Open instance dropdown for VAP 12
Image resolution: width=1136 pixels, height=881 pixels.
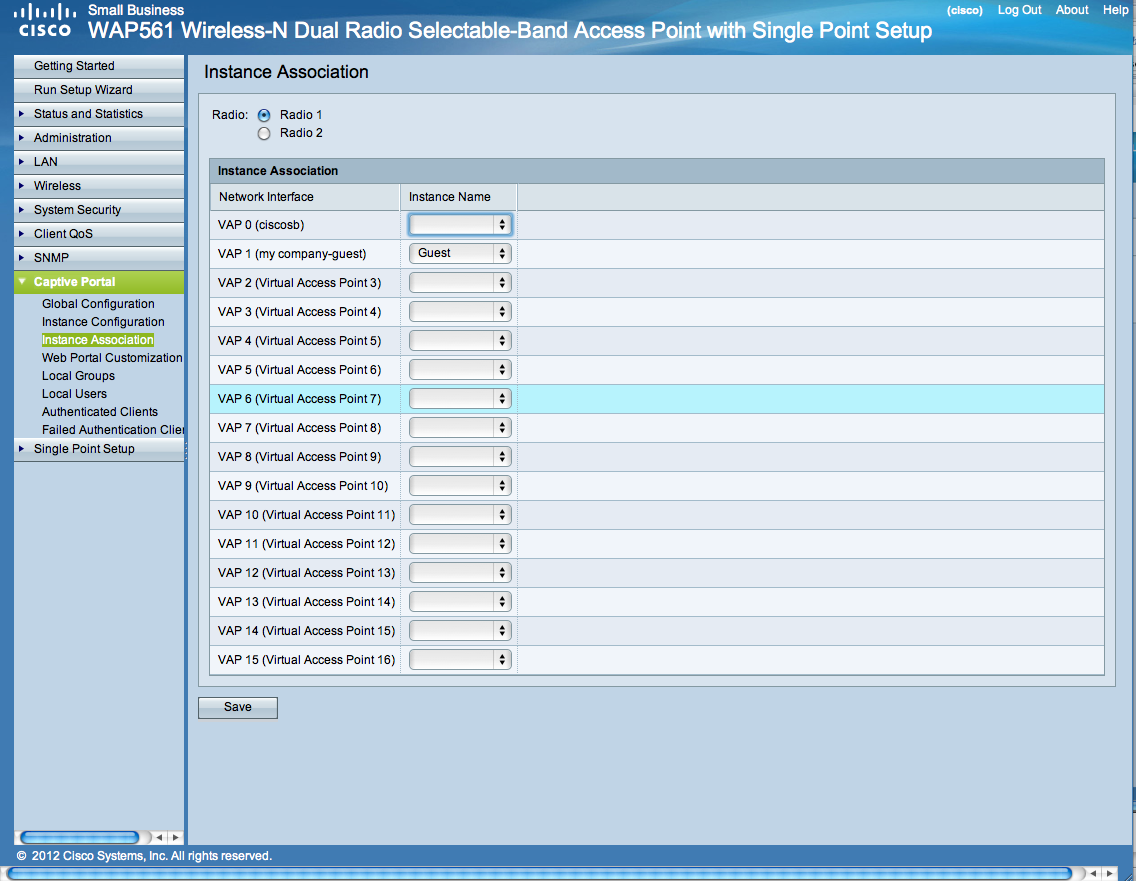460,572
